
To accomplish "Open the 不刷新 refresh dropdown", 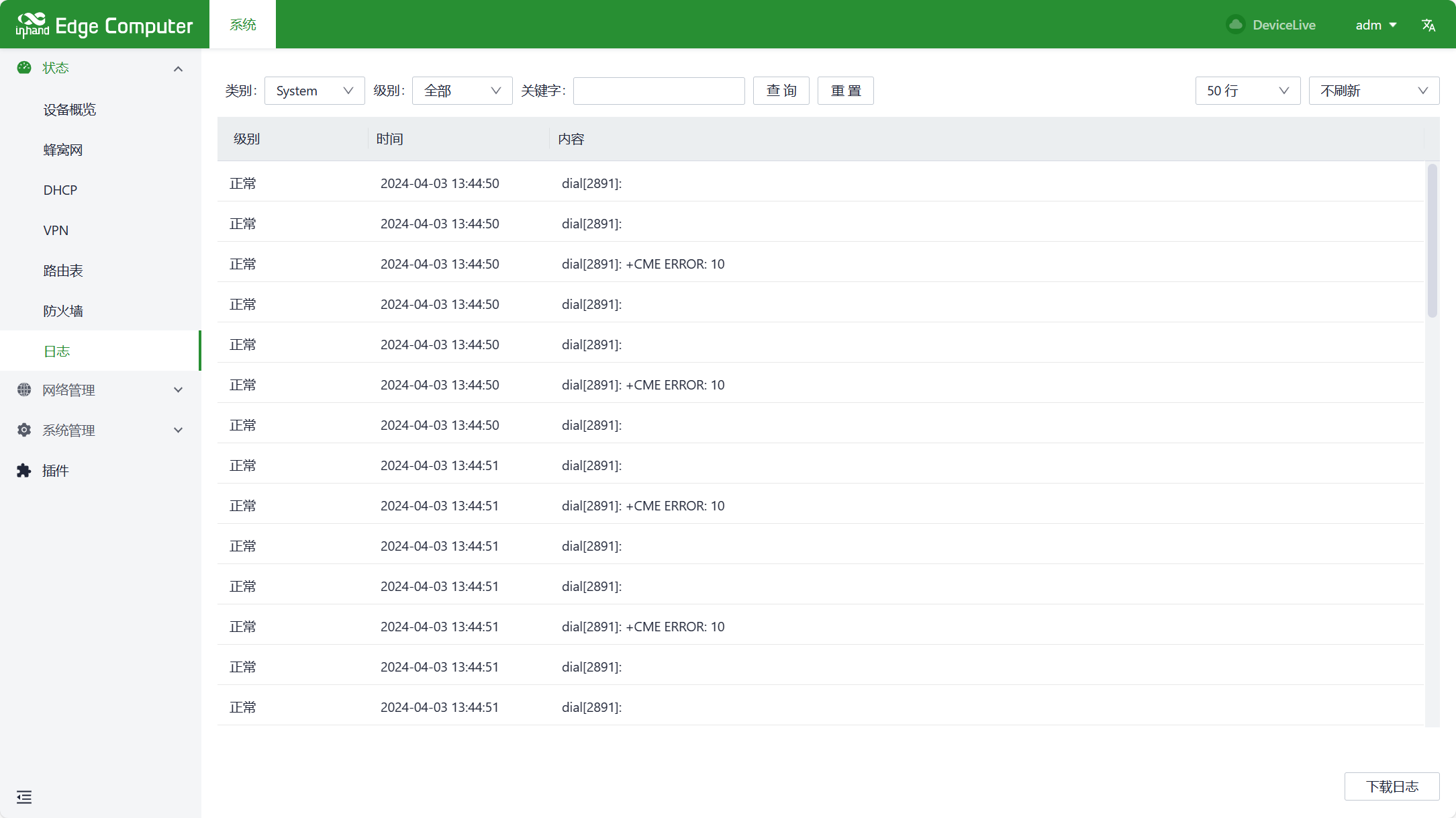I will [x=1373, y=91].
